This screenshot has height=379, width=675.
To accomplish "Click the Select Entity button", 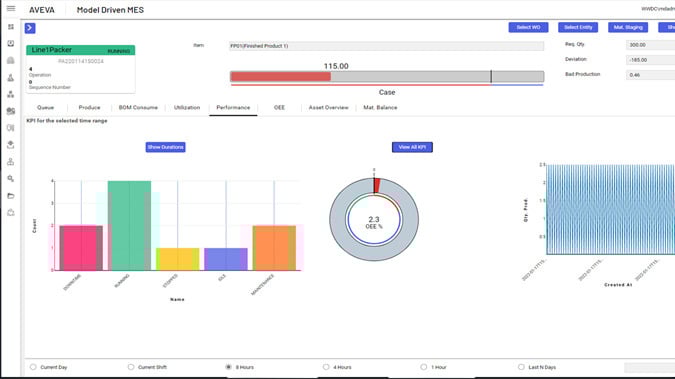I will point(578,27).
